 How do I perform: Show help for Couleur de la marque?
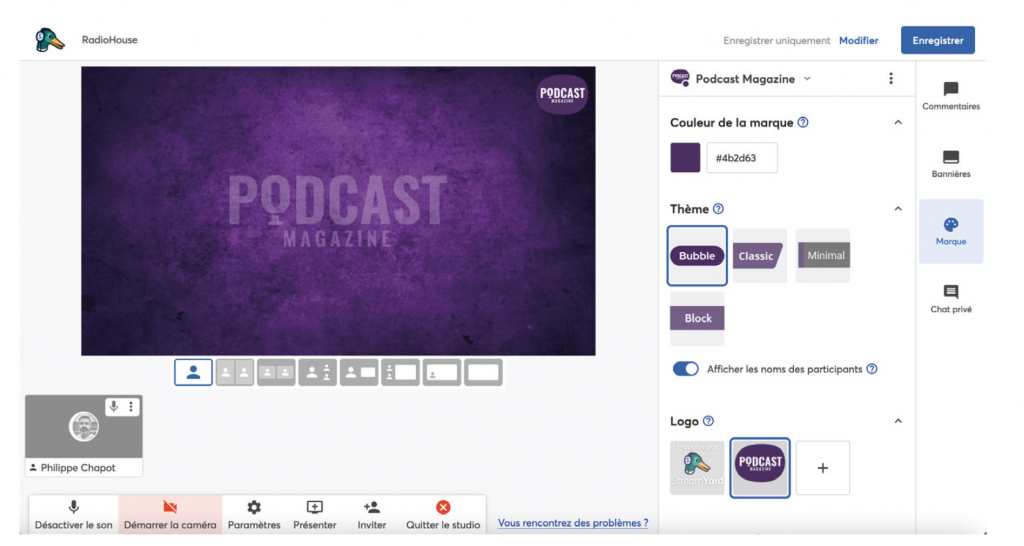tap(803, 122)
